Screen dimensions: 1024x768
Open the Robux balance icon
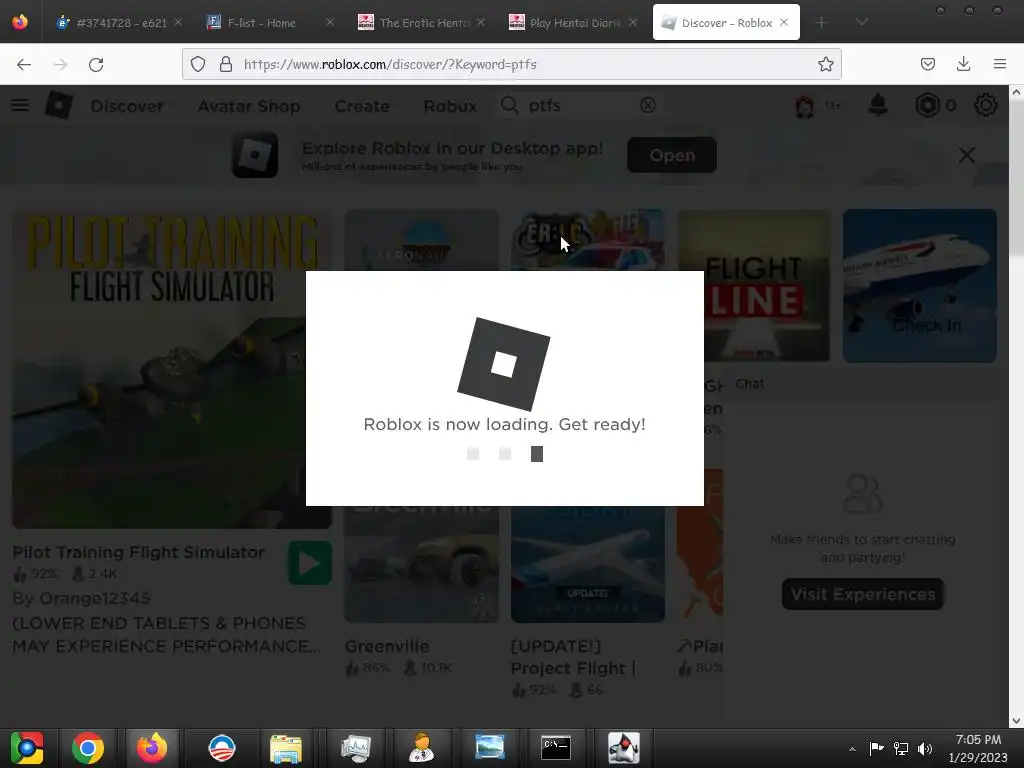point(927,105)
